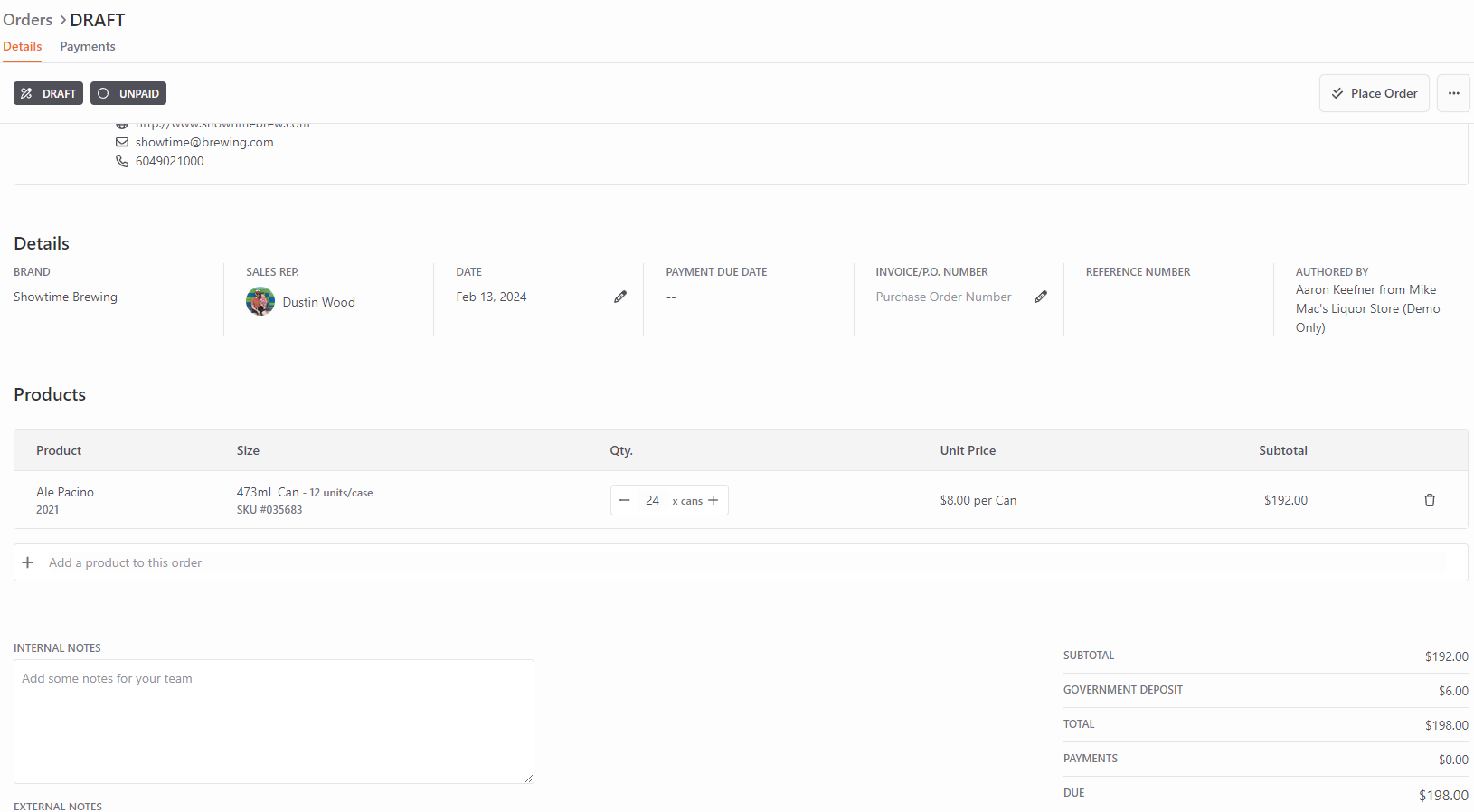
Task: Click the phone icon beside the number
Action: (122, 161)
